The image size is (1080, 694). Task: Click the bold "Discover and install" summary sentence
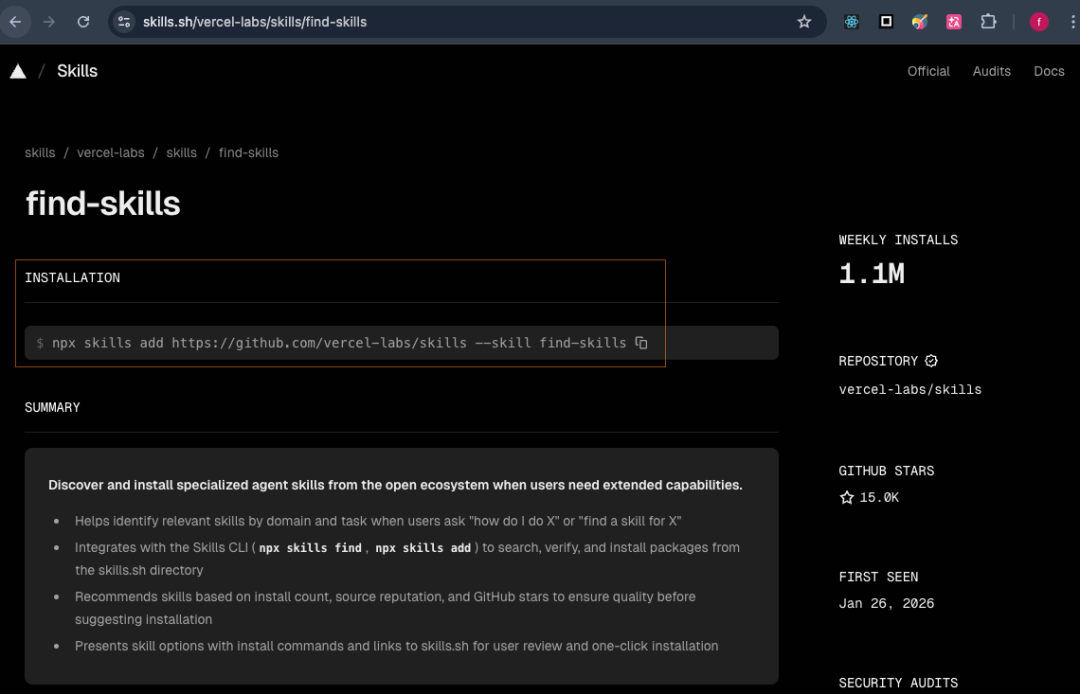[x=395, y=485]
